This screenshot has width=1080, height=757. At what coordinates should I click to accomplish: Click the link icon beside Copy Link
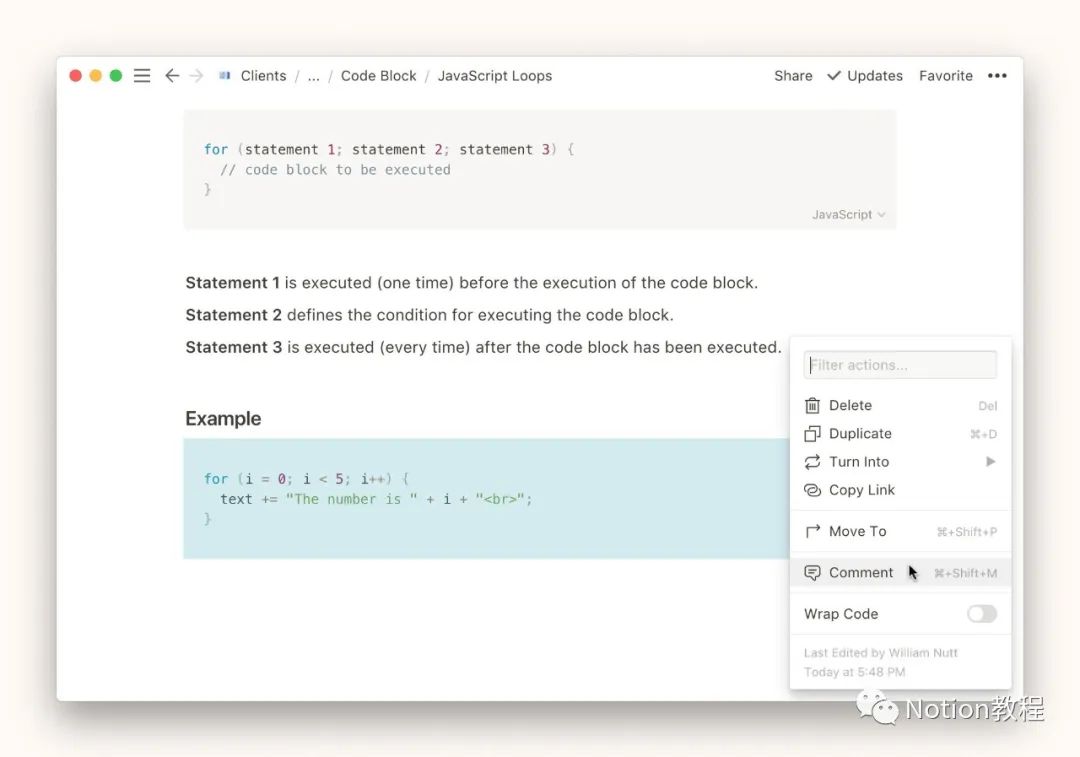(x=812, y=490)
